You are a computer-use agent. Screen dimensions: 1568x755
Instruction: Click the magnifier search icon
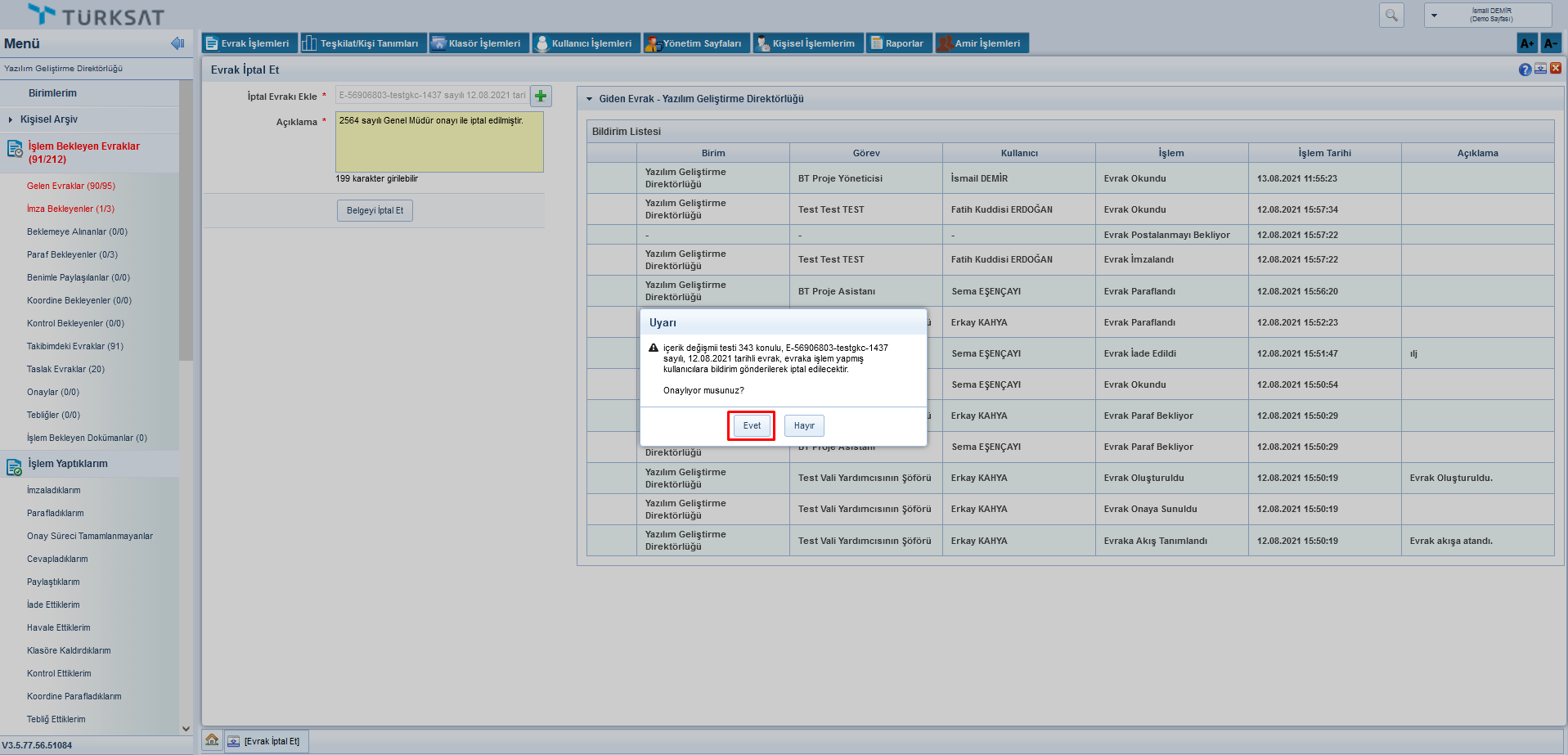[x=1391, y=15]
